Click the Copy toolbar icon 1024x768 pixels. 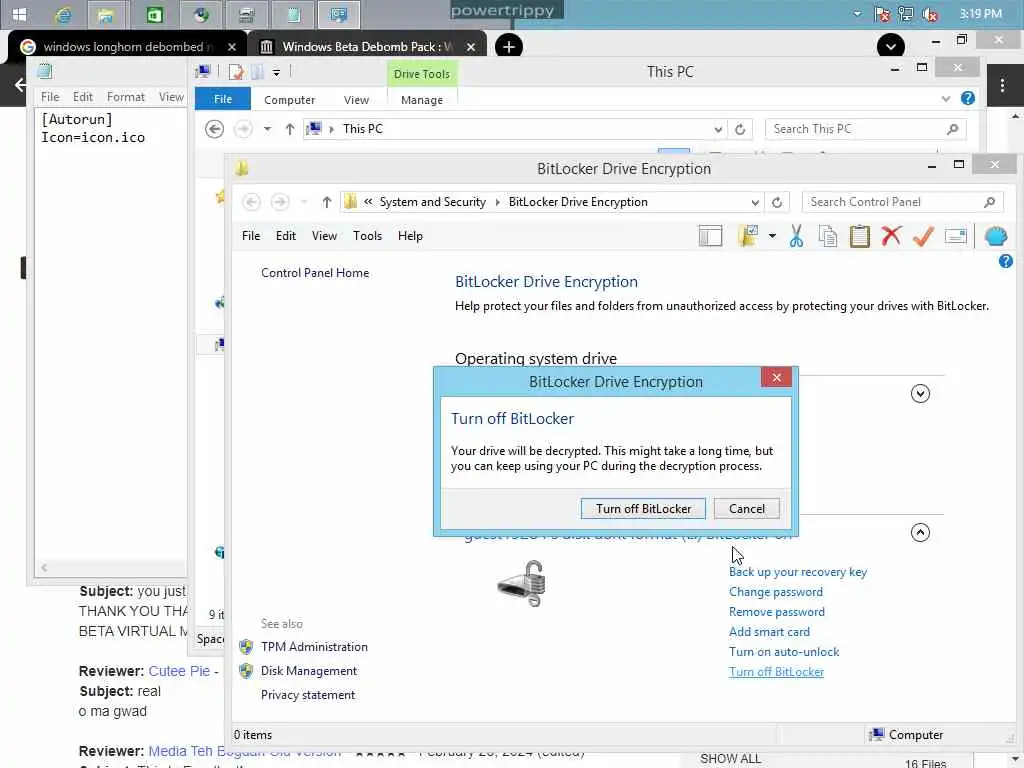tap(827, 236)
